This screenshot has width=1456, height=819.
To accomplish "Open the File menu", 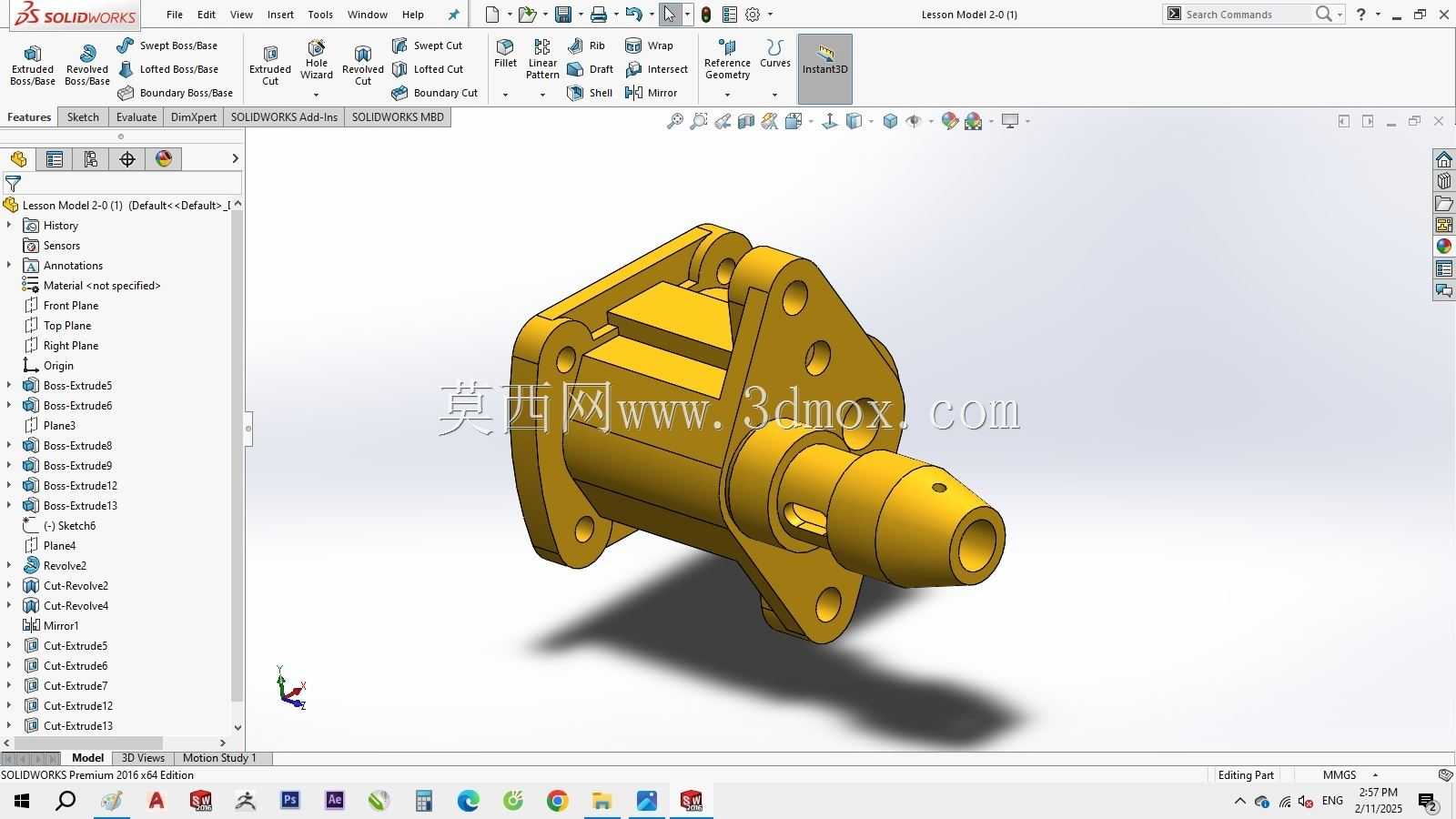I will (175, 15).
